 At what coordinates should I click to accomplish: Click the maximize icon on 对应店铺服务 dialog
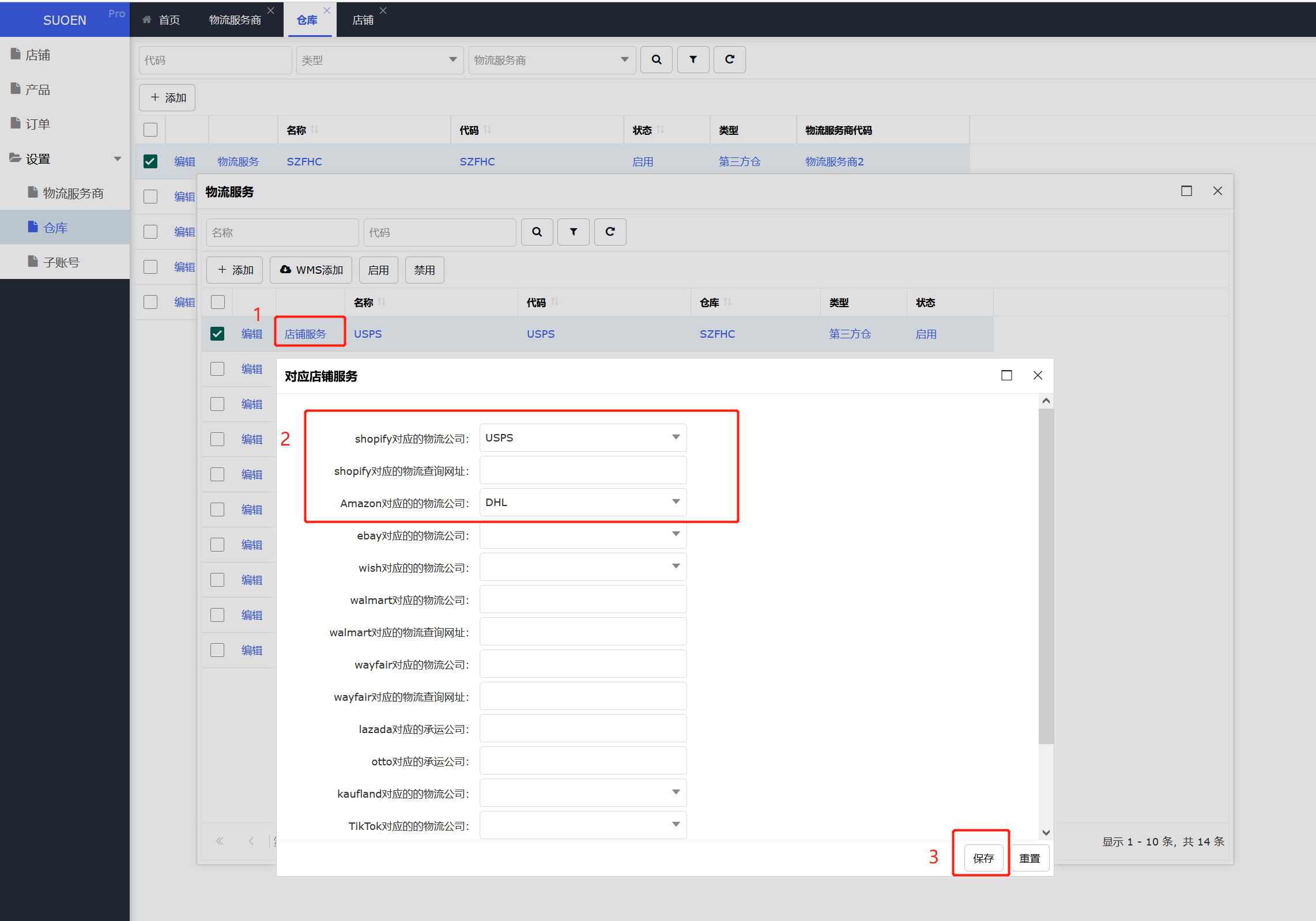pos(1007,375)
